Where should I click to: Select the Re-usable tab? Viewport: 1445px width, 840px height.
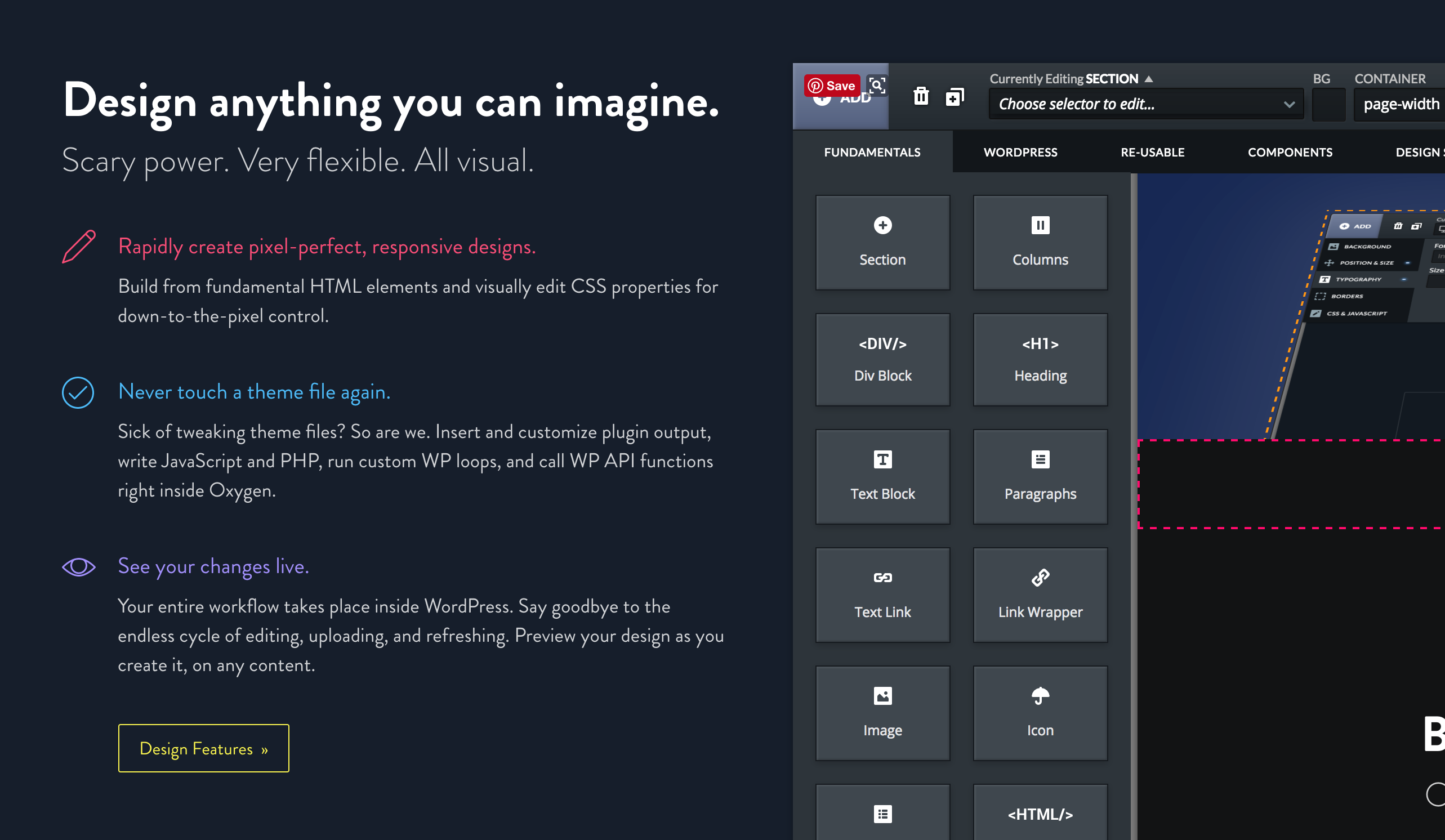click(1152, 153)
